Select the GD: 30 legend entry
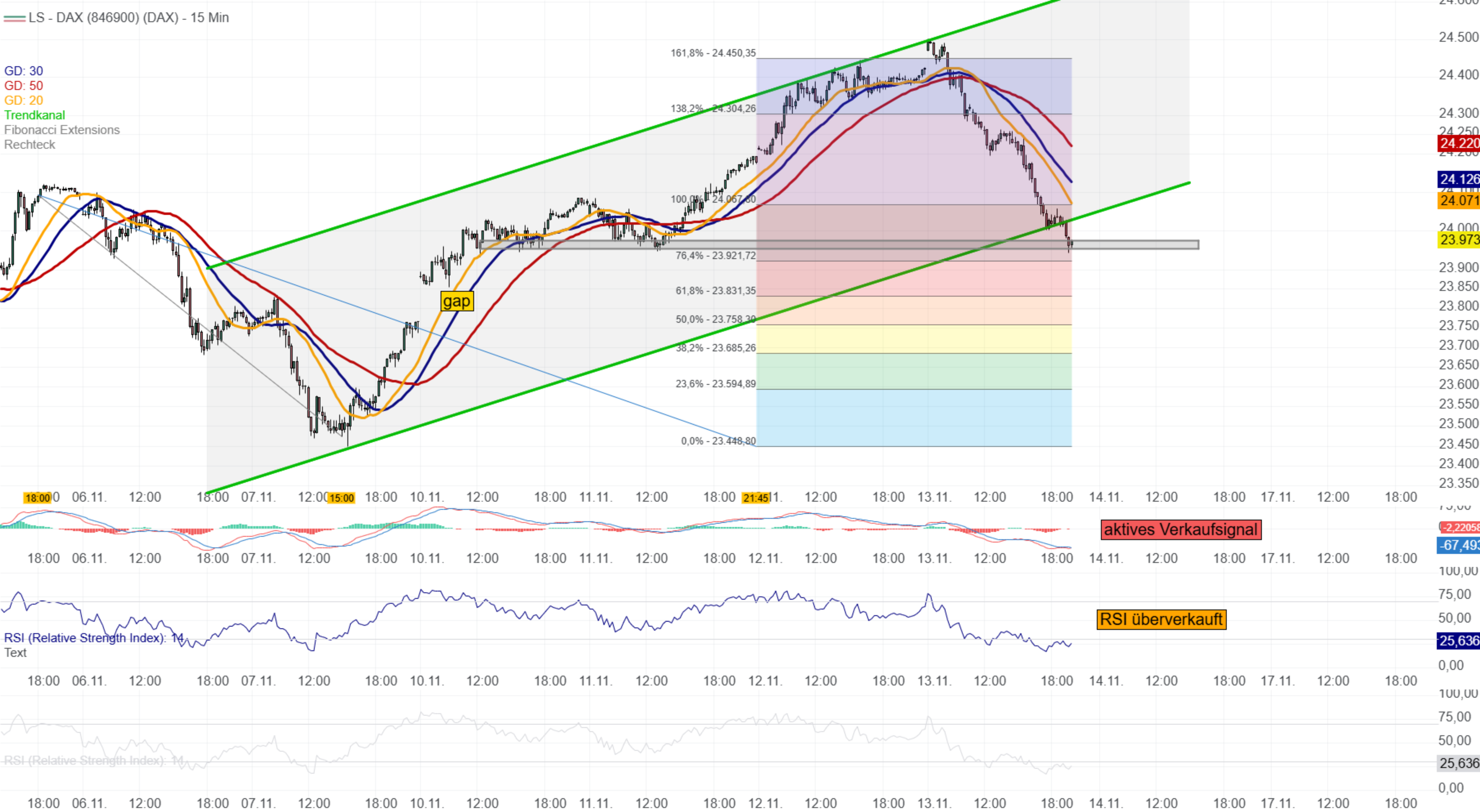This screenshot has height=812, width=1480. pos(24,71)
